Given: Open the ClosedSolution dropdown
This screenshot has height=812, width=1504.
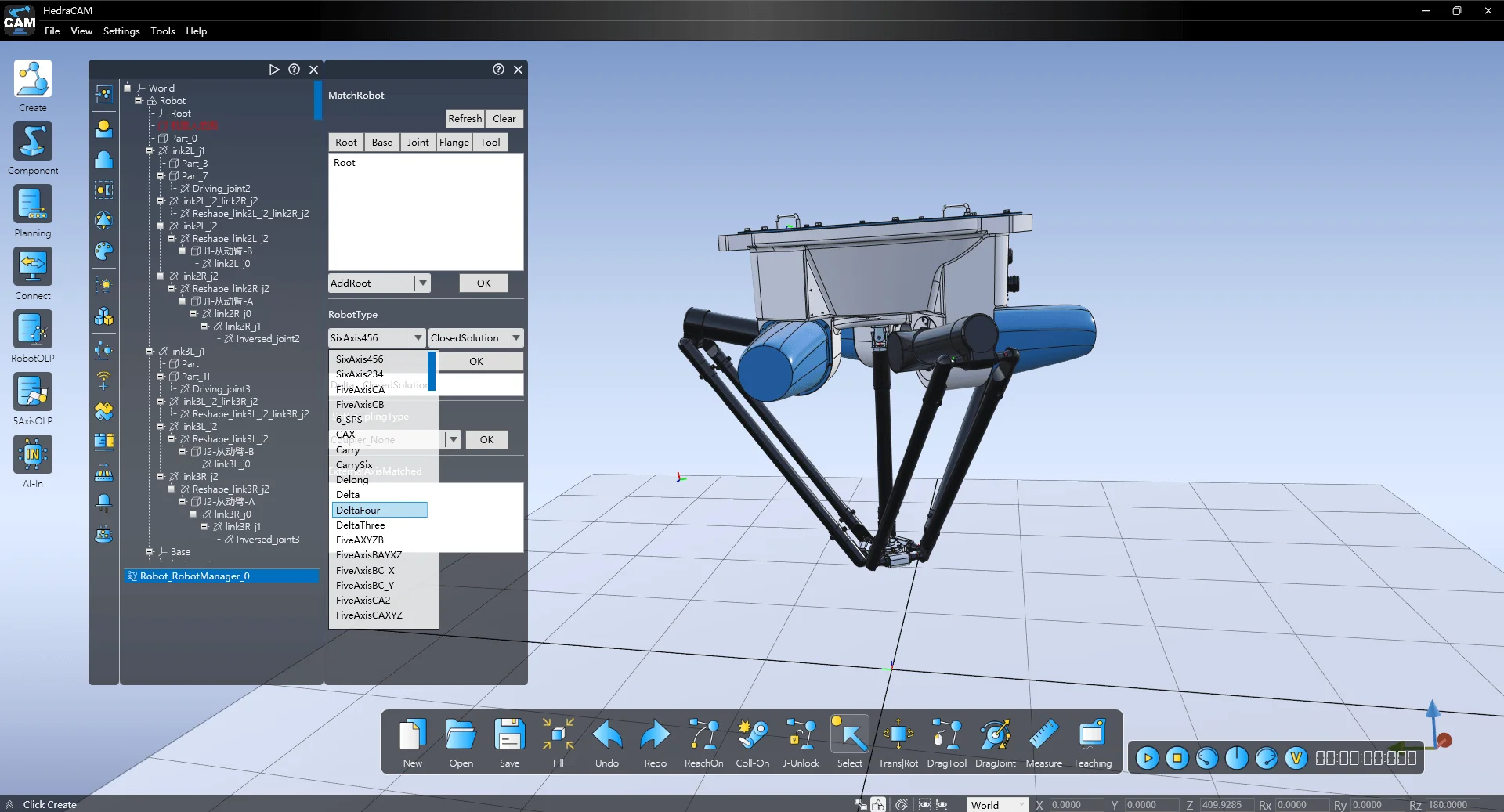Looking at the screenshot, I should (516, 338).
